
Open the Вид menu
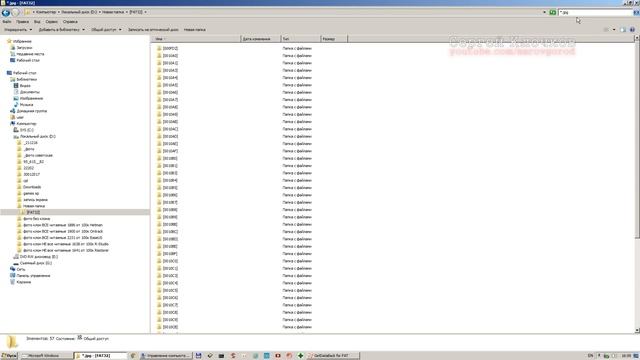pyautogui.click(x=37, y=22)
